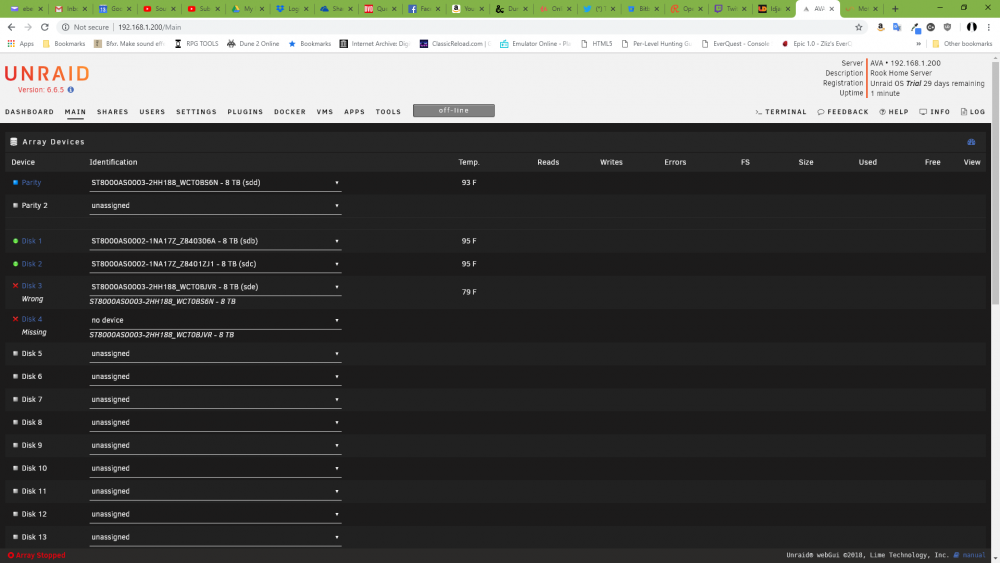Go back in browser history
The image size is (1000, 563).
[11, 27]
